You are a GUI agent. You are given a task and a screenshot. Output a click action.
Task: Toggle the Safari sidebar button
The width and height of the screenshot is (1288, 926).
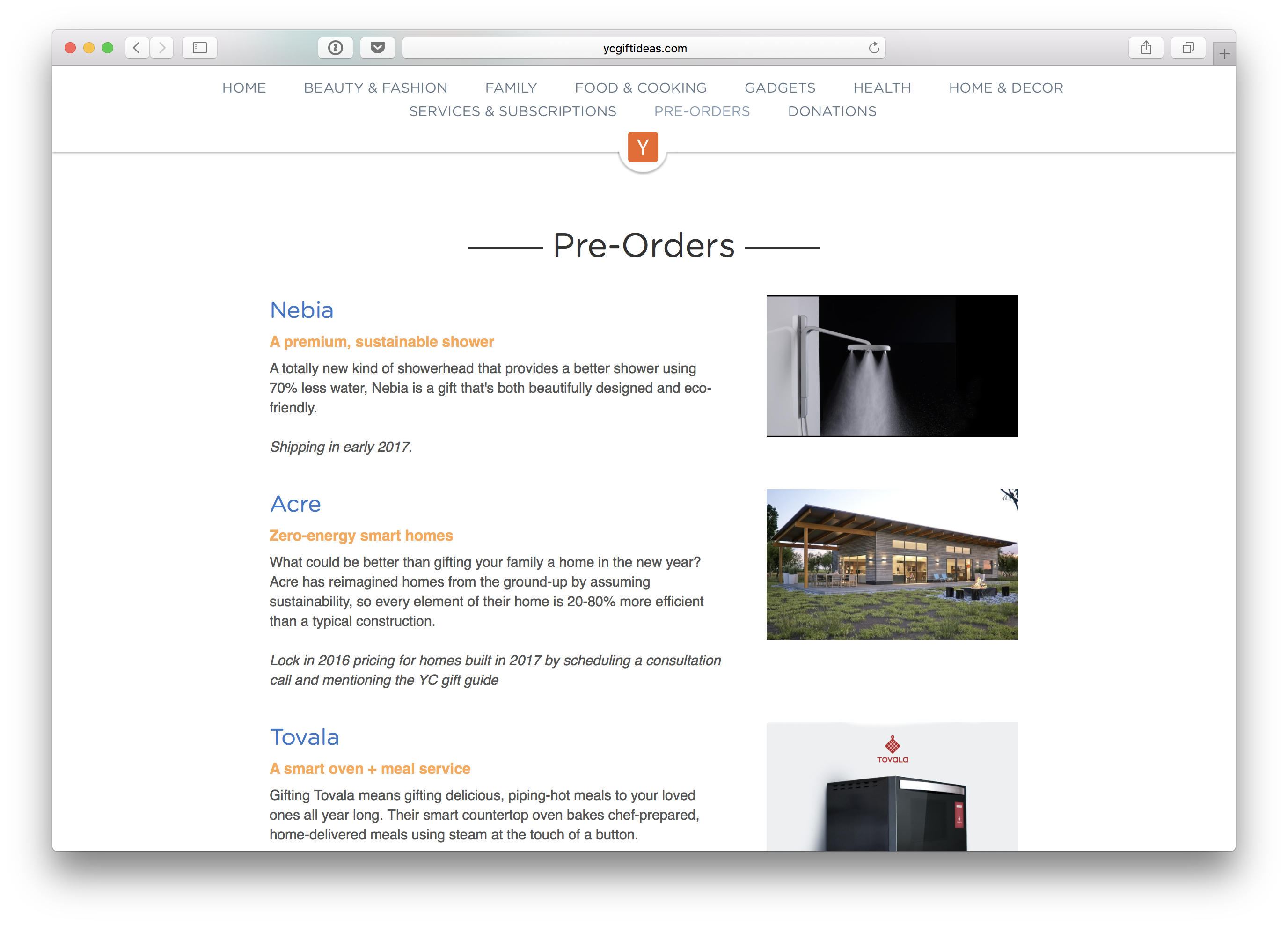pyautogui.click(x=199, y=48)
